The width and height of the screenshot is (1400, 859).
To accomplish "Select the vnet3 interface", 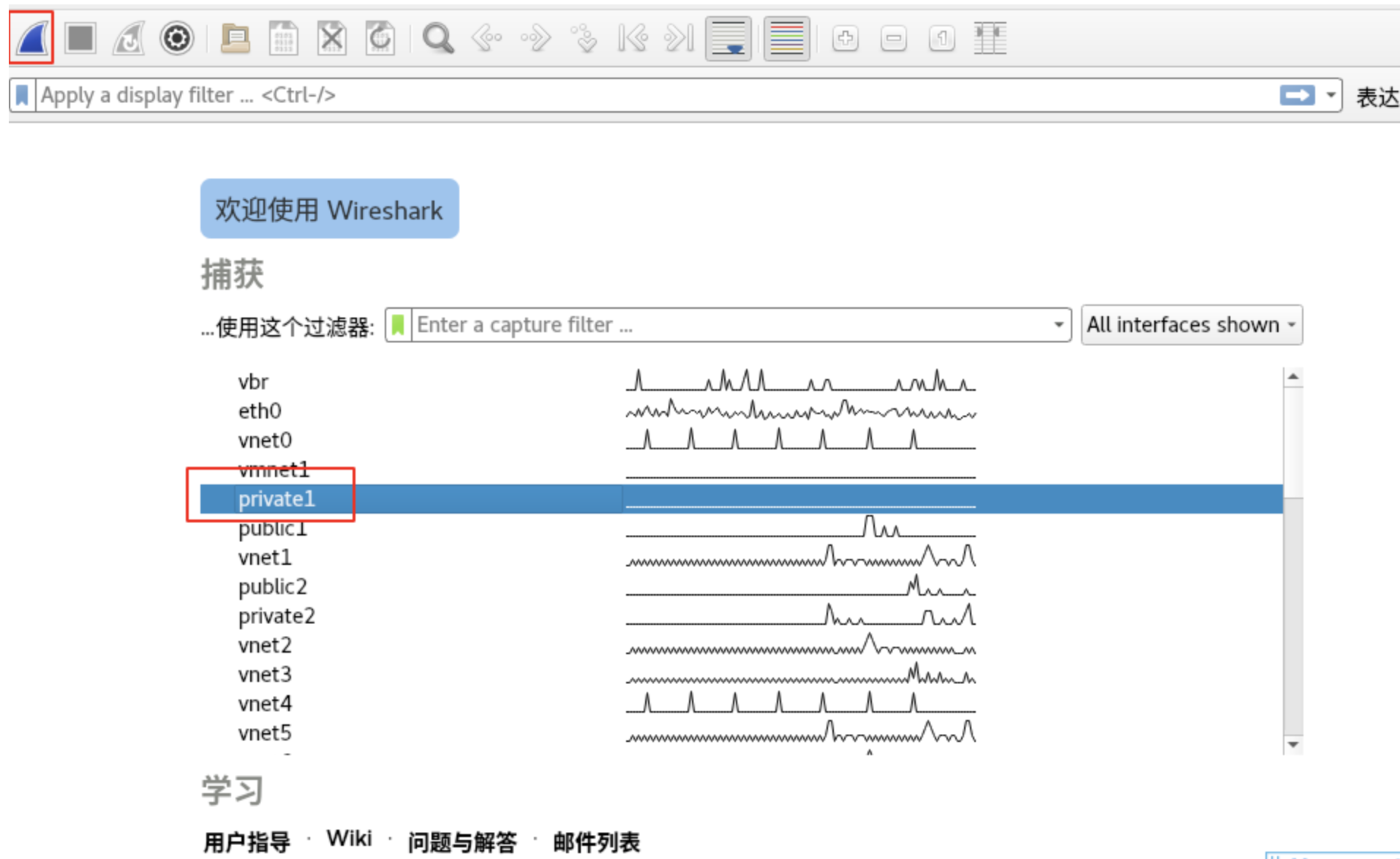I will point(265,674).
